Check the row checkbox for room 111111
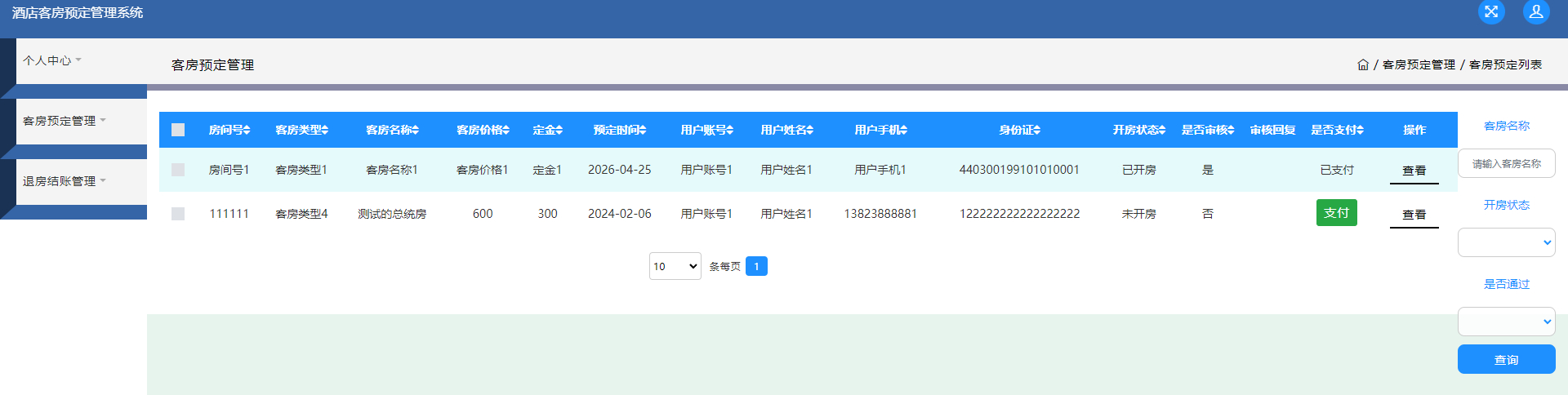1568x395 pixels. pyautogui.click(x=178, y=214)
